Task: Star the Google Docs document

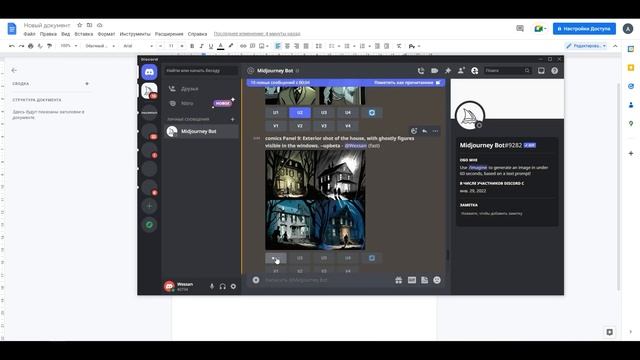Action: tap(80, 25)
